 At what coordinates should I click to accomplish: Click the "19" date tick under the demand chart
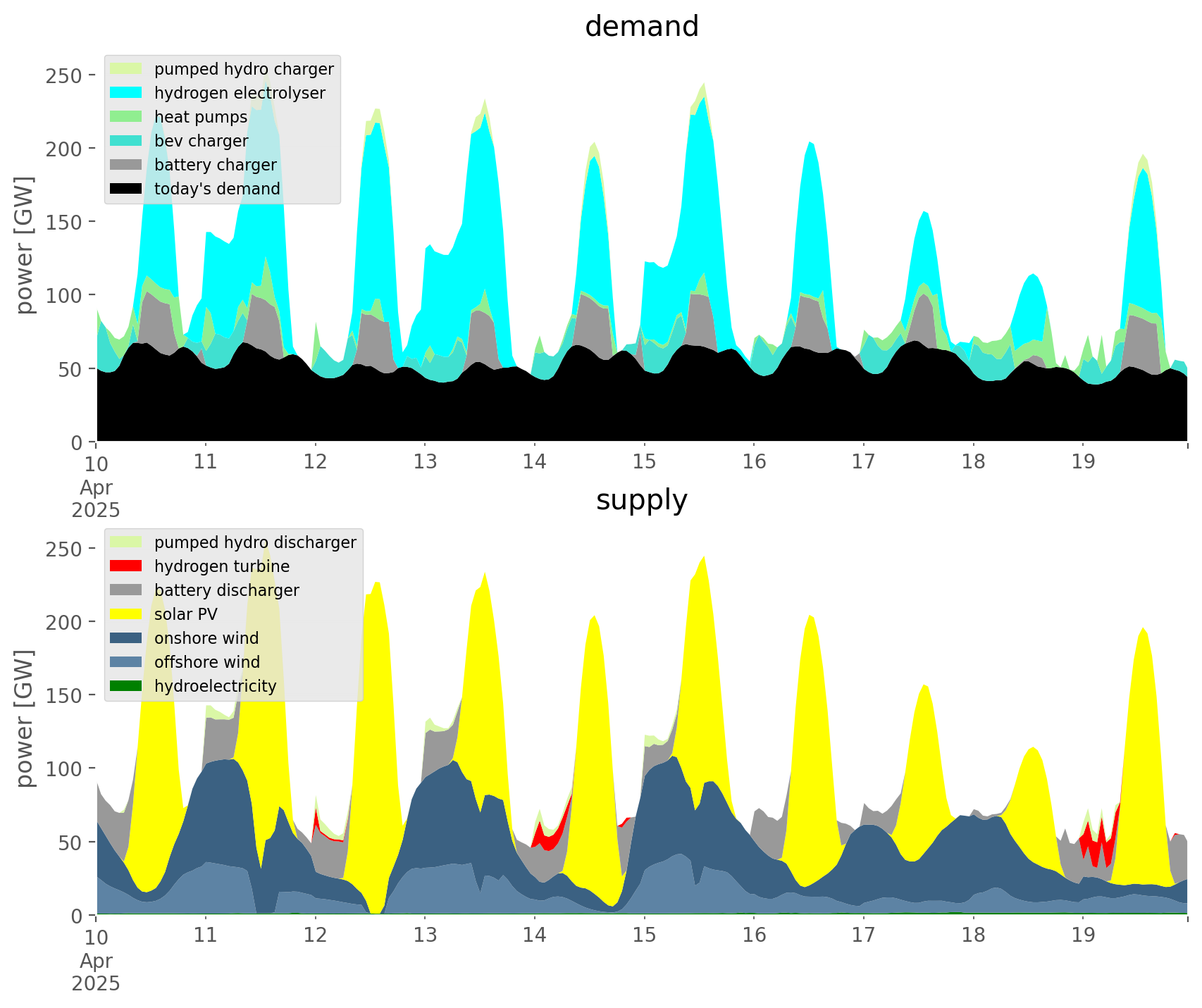1083,463
